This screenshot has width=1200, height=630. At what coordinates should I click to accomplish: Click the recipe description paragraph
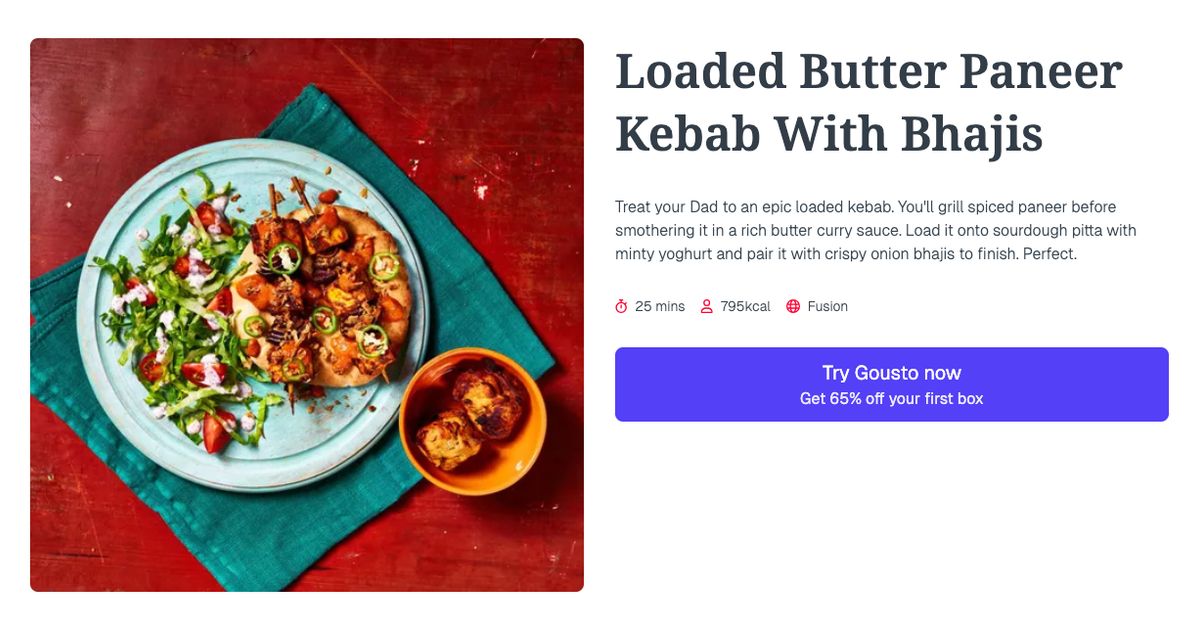(x=875, y=230)
